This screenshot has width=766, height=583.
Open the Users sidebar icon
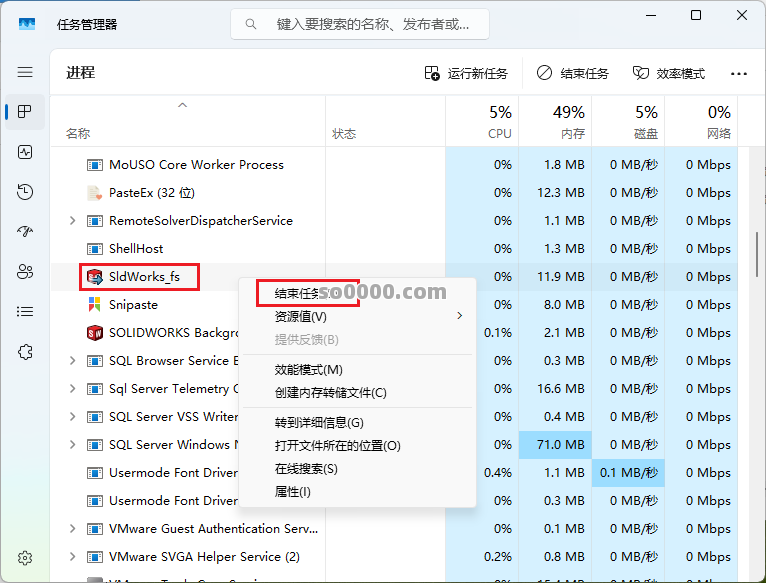(25, 272)
